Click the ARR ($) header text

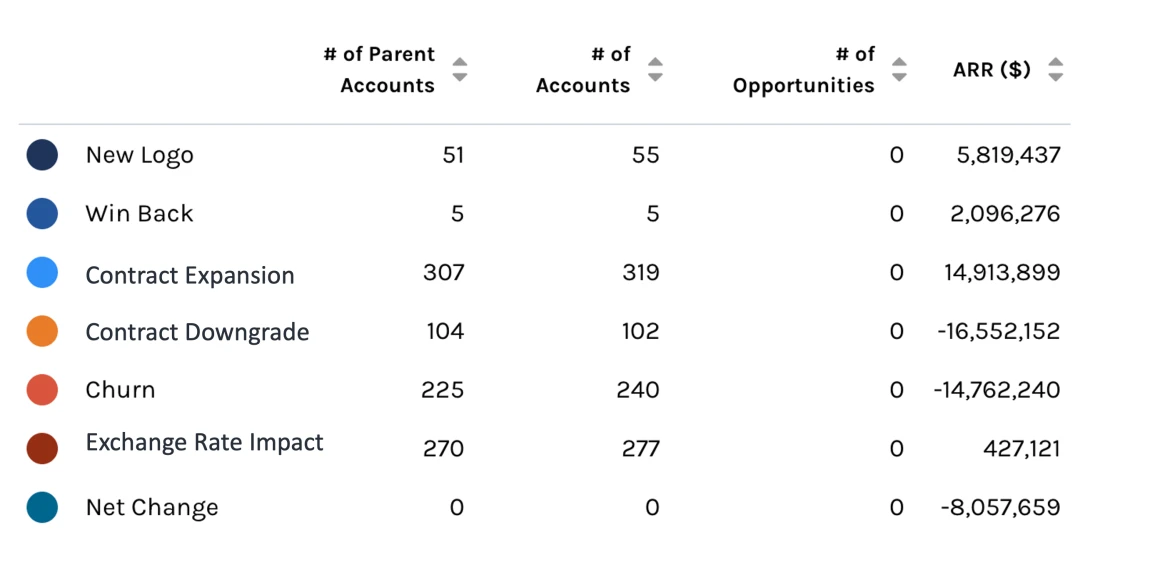[x=991, y=70]
